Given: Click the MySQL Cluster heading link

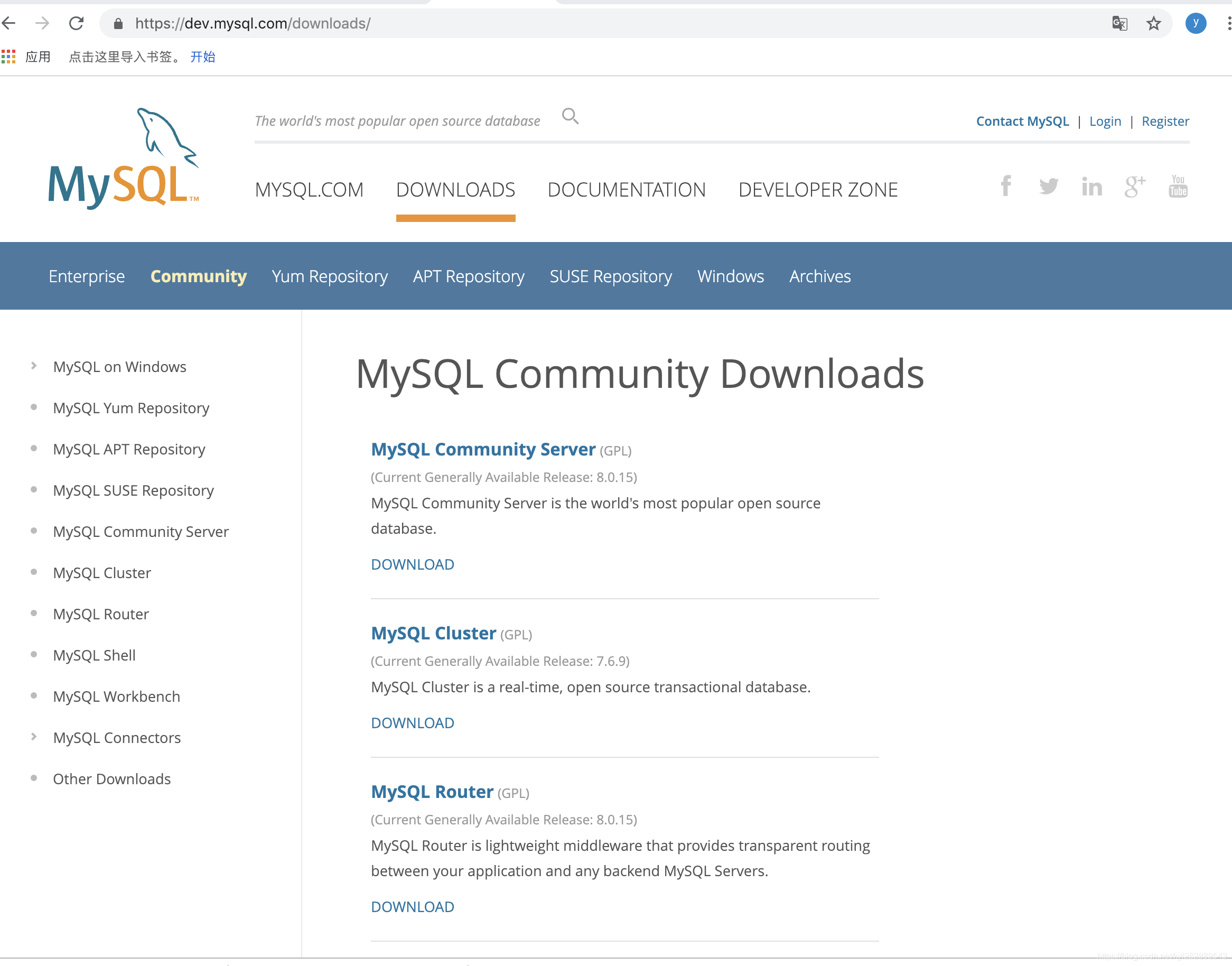Looking at the screenshot, I should coord(434,634).
